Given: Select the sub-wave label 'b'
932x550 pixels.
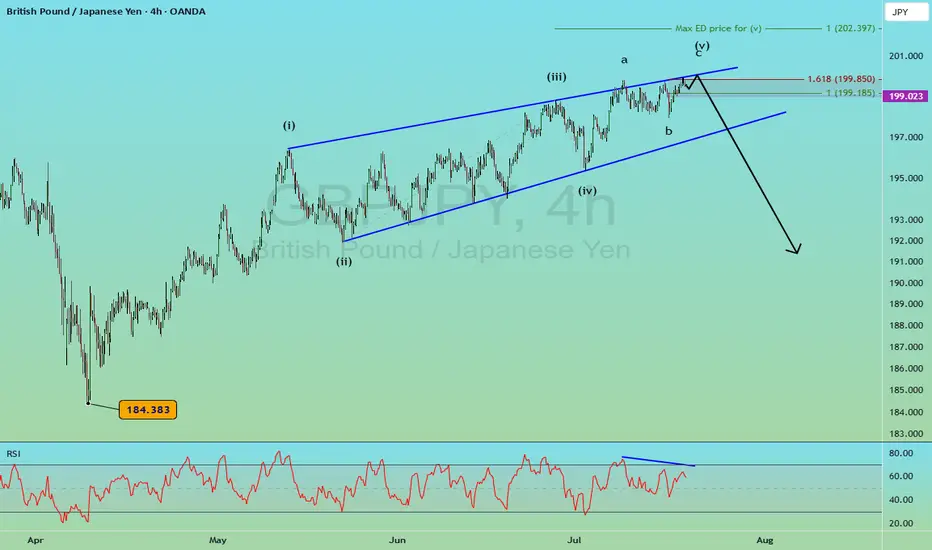Looking at the screenshot, I should (x=669, y=131).
